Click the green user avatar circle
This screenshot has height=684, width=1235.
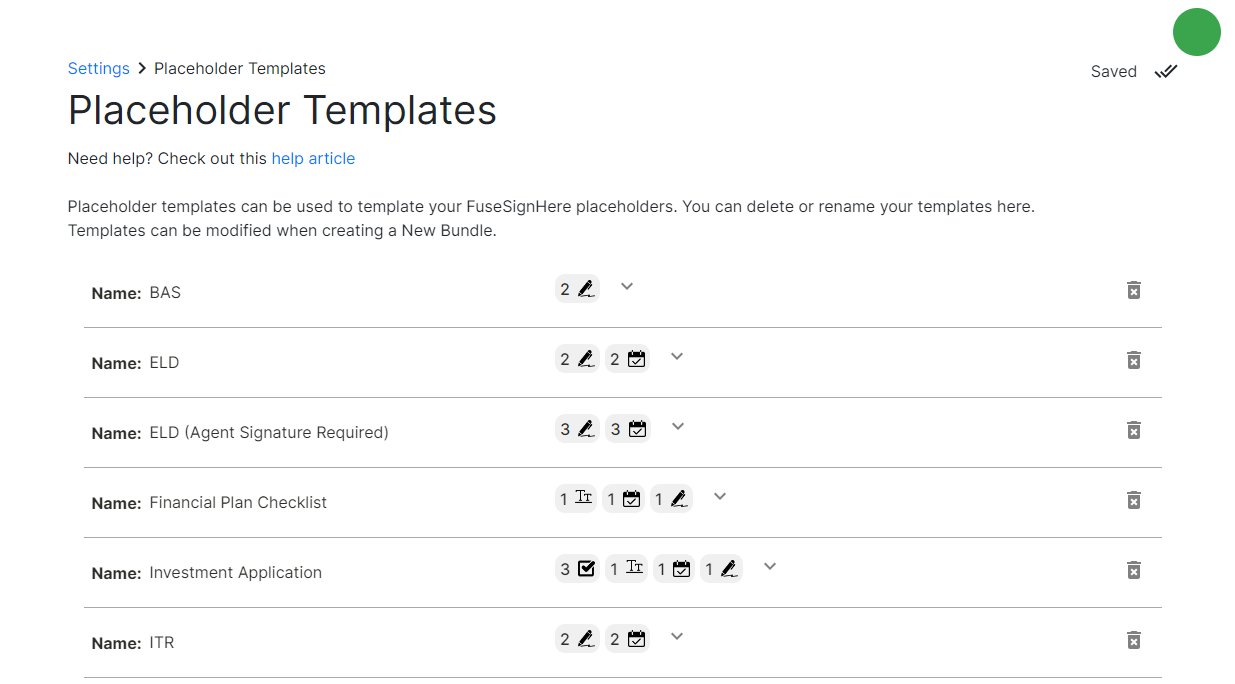(x=1196, y=32)
